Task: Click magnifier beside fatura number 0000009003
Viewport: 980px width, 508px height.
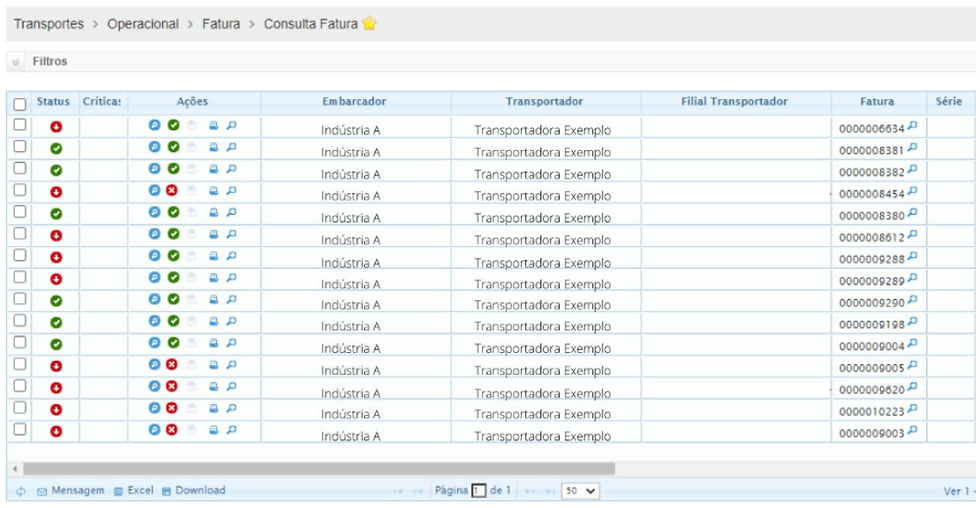Action: (x=912, y=431)
